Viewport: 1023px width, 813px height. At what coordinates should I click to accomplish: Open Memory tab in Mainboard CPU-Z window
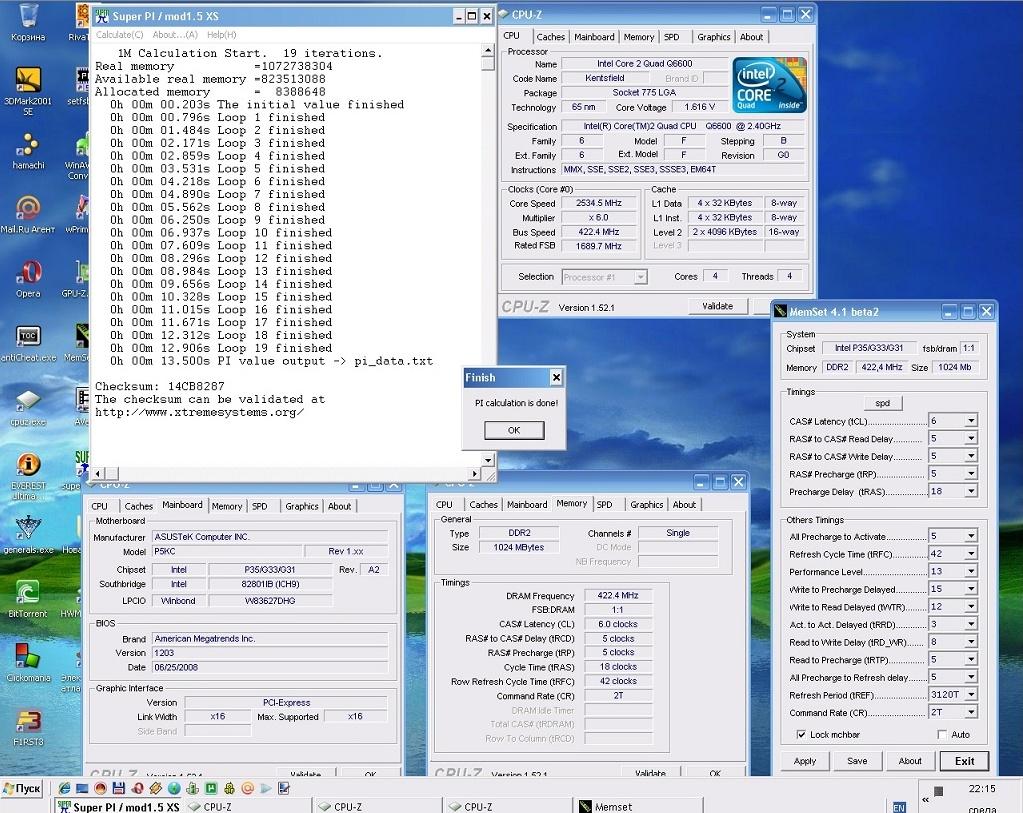click(x=227, y=506)
